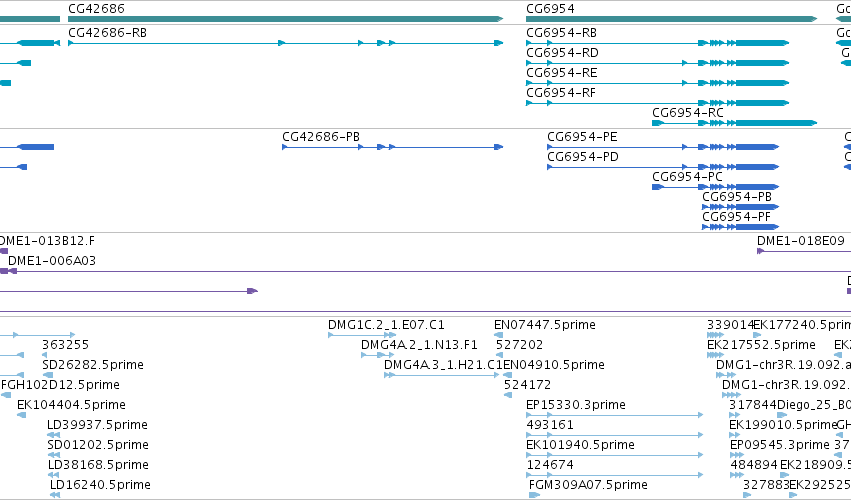Select transcript CG6954-RF
Screen dimensions: 851x500
pyautogui.click(x=561, y=93)
